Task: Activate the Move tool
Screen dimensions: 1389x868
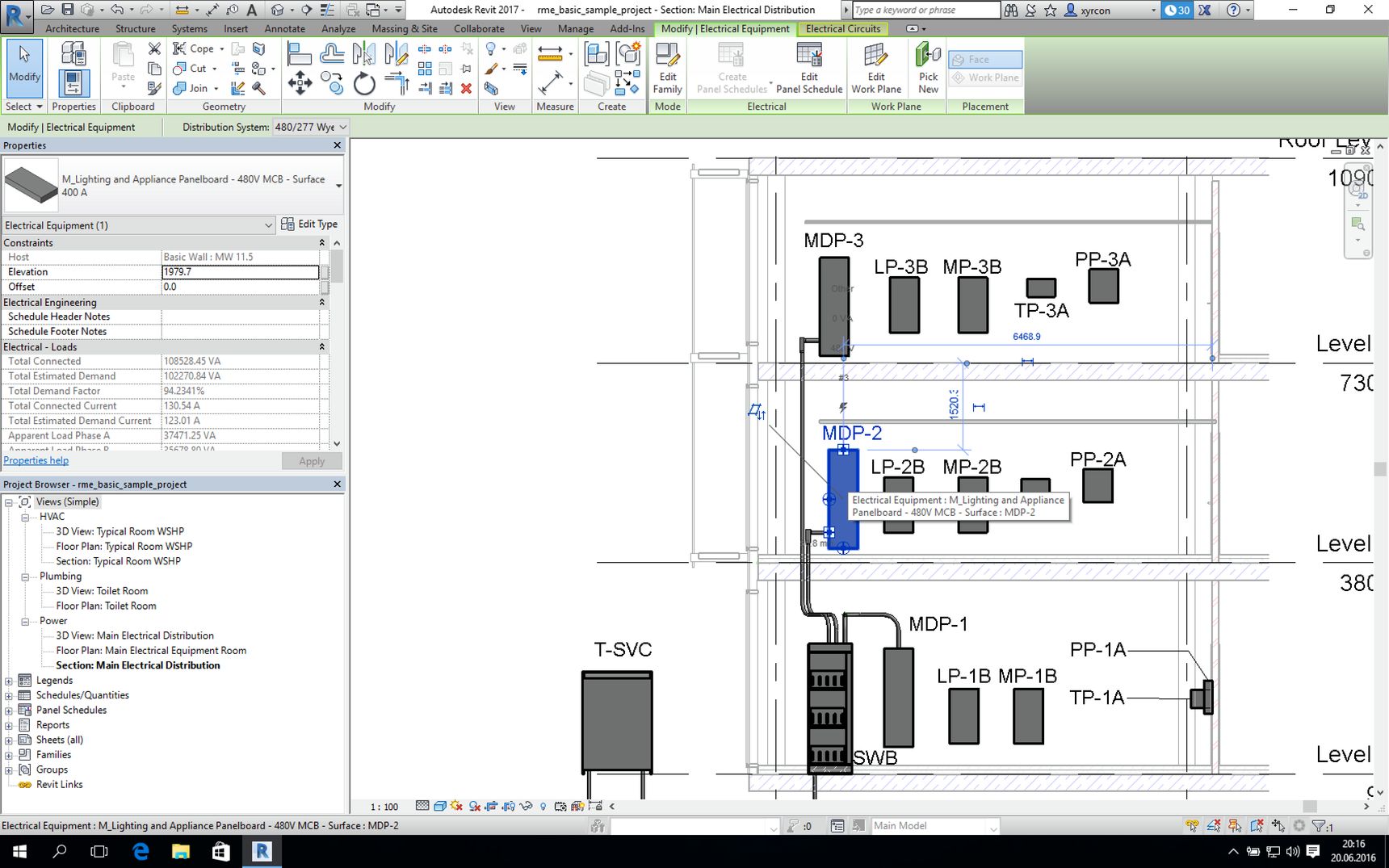Action: tap(300, 83)
